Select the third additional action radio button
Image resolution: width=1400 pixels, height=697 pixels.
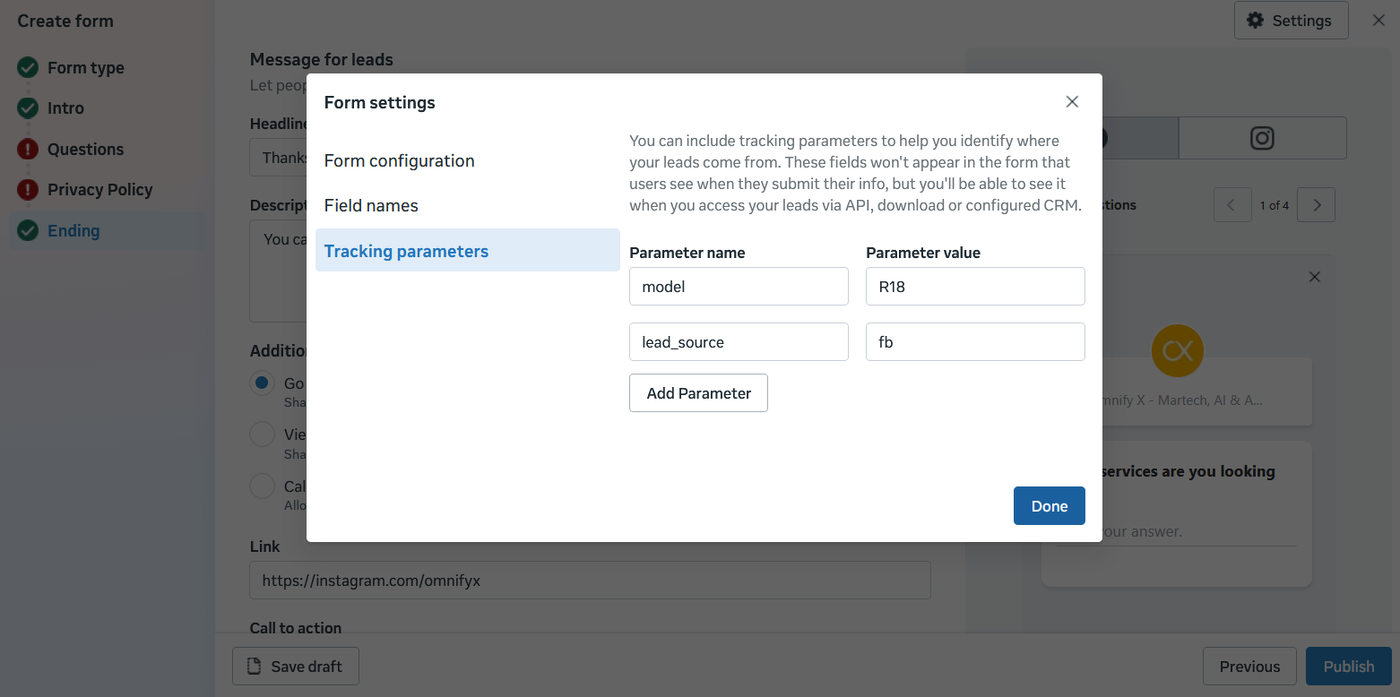pyautogui.click(x=262, y=486)
